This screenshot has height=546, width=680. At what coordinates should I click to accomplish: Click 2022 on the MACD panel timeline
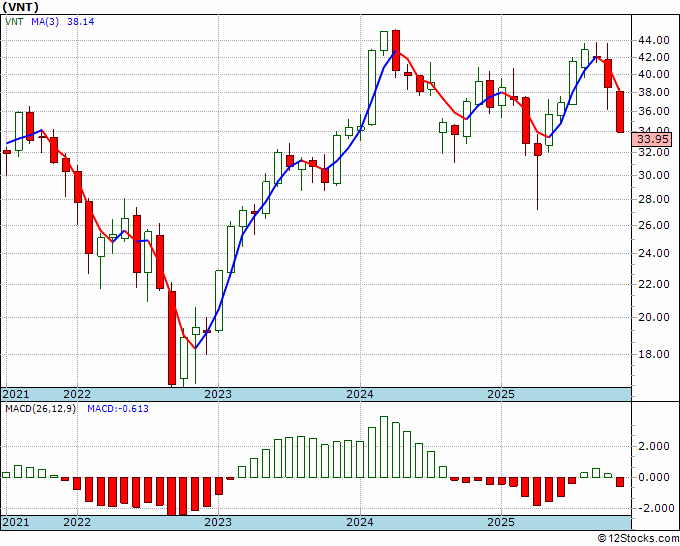(x=77, y=522)
